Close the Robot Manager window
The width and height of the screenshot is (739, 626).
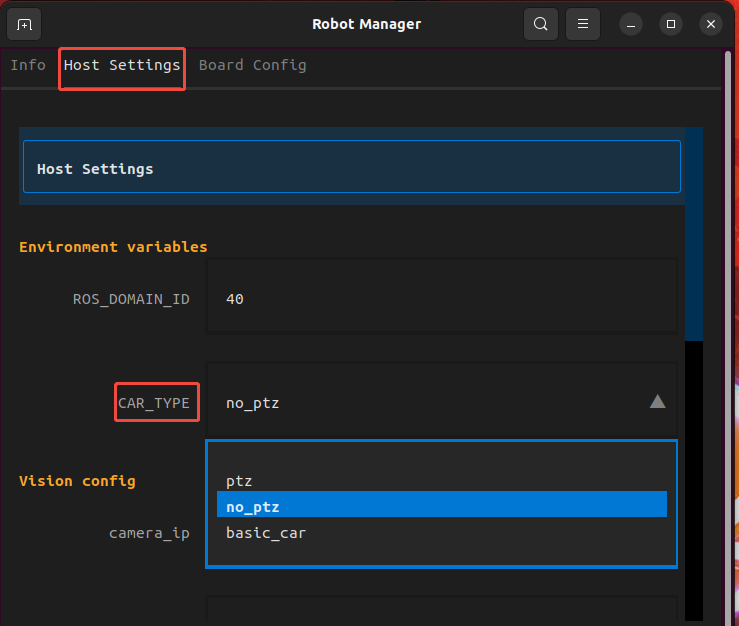pos(711,24)
